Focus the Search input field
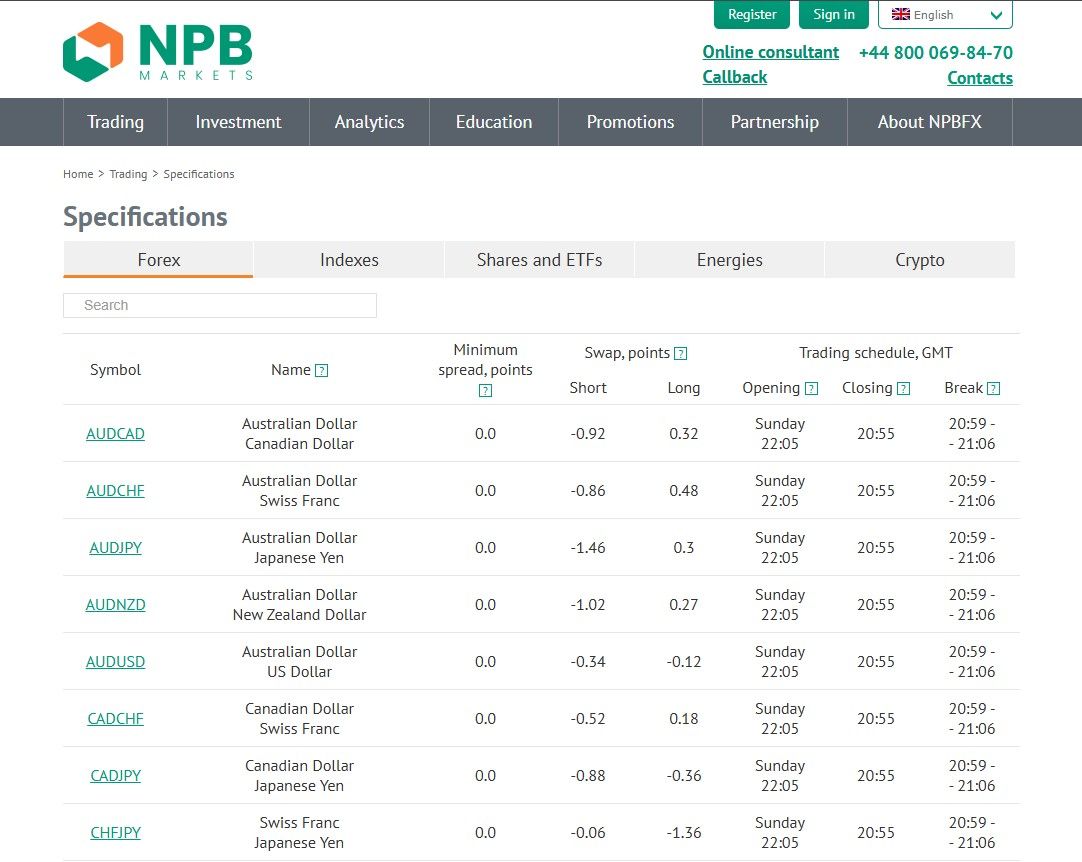The height and width of the screenshot is (862, 1082). click(219, 305)
